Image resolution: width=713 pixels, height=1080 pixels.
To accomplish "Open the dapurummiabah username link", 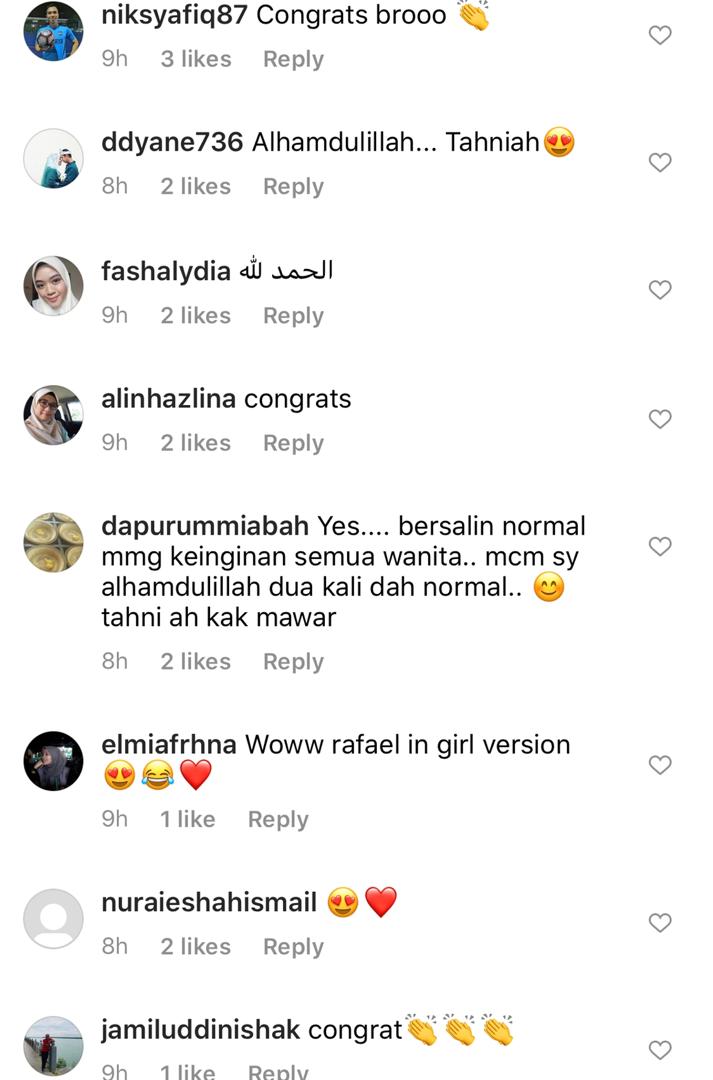I will click(x=205, y=526).
